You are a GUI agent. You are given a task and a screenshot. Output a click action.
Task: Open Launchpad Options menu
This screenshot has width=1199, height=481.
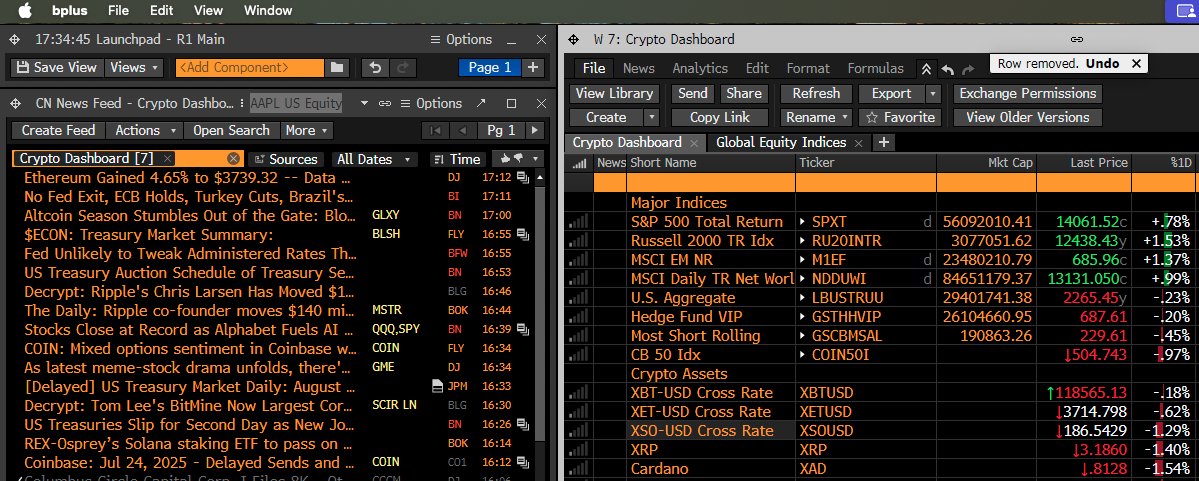[x=461, y=39]
